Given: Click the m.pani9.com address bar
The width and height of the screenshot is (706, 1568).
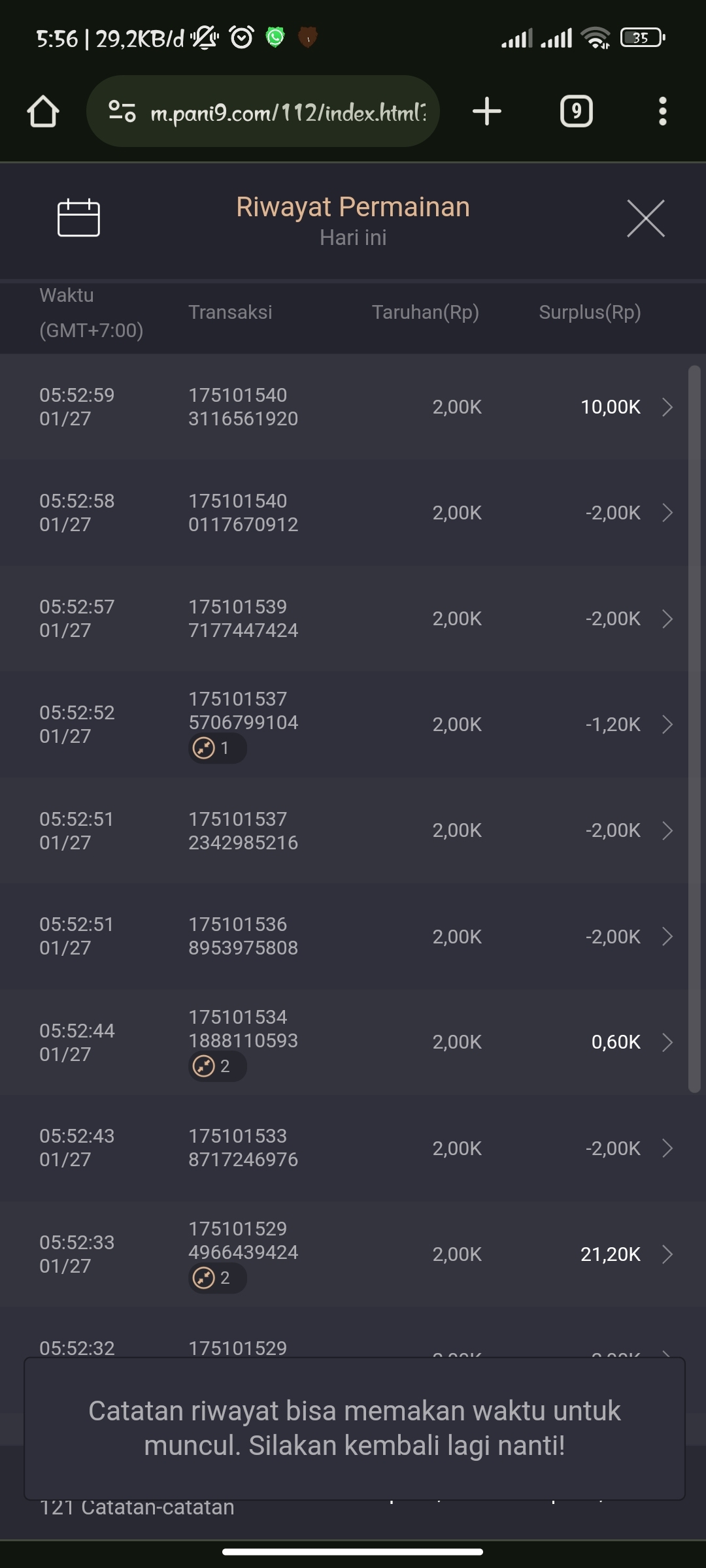Looking at the screenshot, I should [x=288, y=112].
